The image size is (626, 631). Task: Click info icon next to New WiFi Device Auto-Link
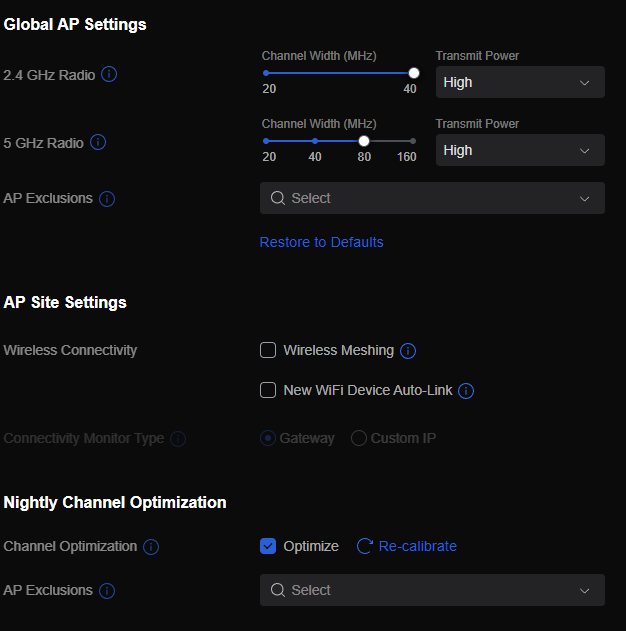coord(466,391)
